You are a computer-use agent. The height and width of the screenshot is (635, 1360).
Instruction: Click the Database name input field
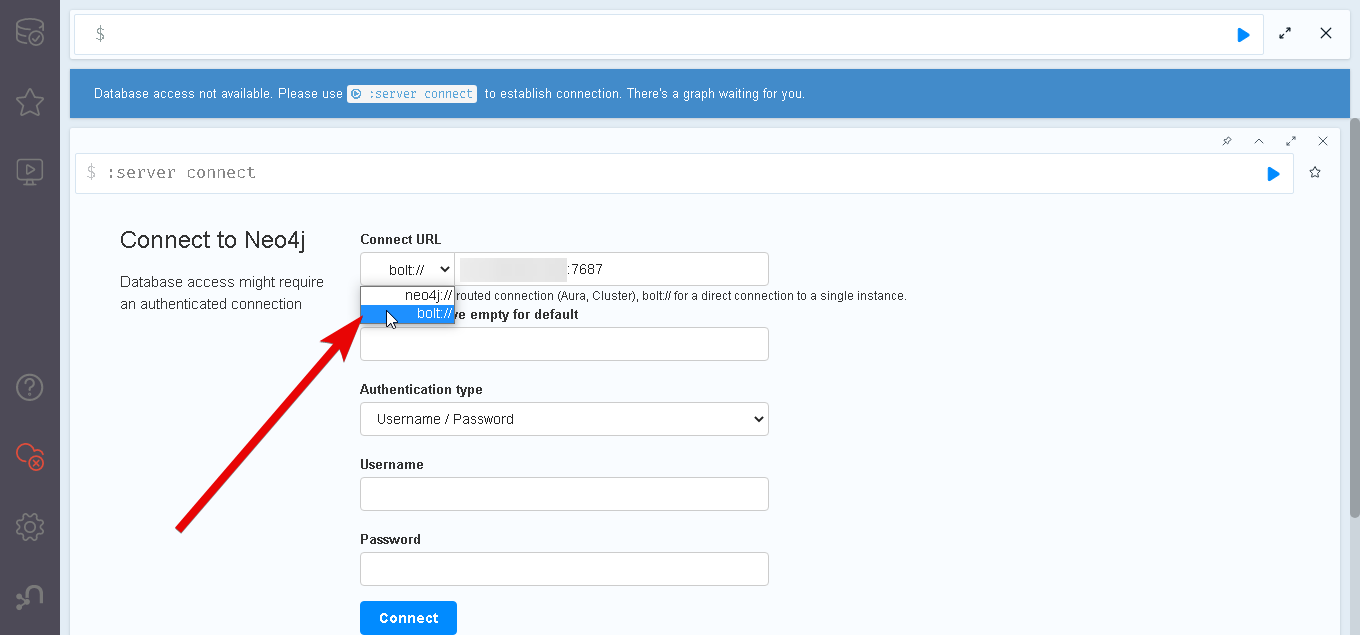[x=564, y=344]
